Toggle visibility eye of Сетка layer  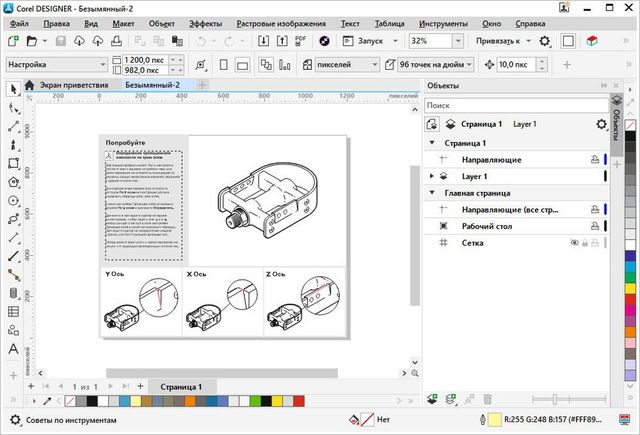575,242
